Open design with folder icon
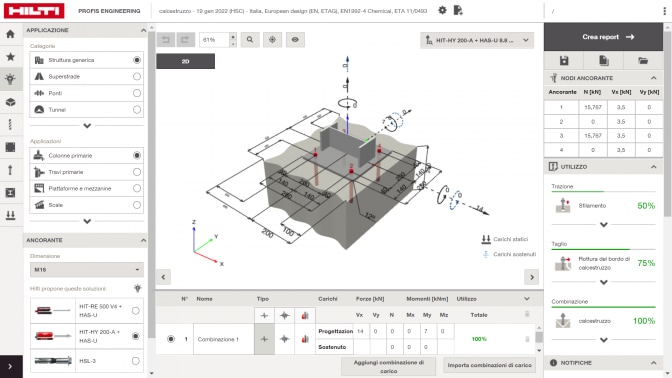672x378 pixels. point(643,61)
